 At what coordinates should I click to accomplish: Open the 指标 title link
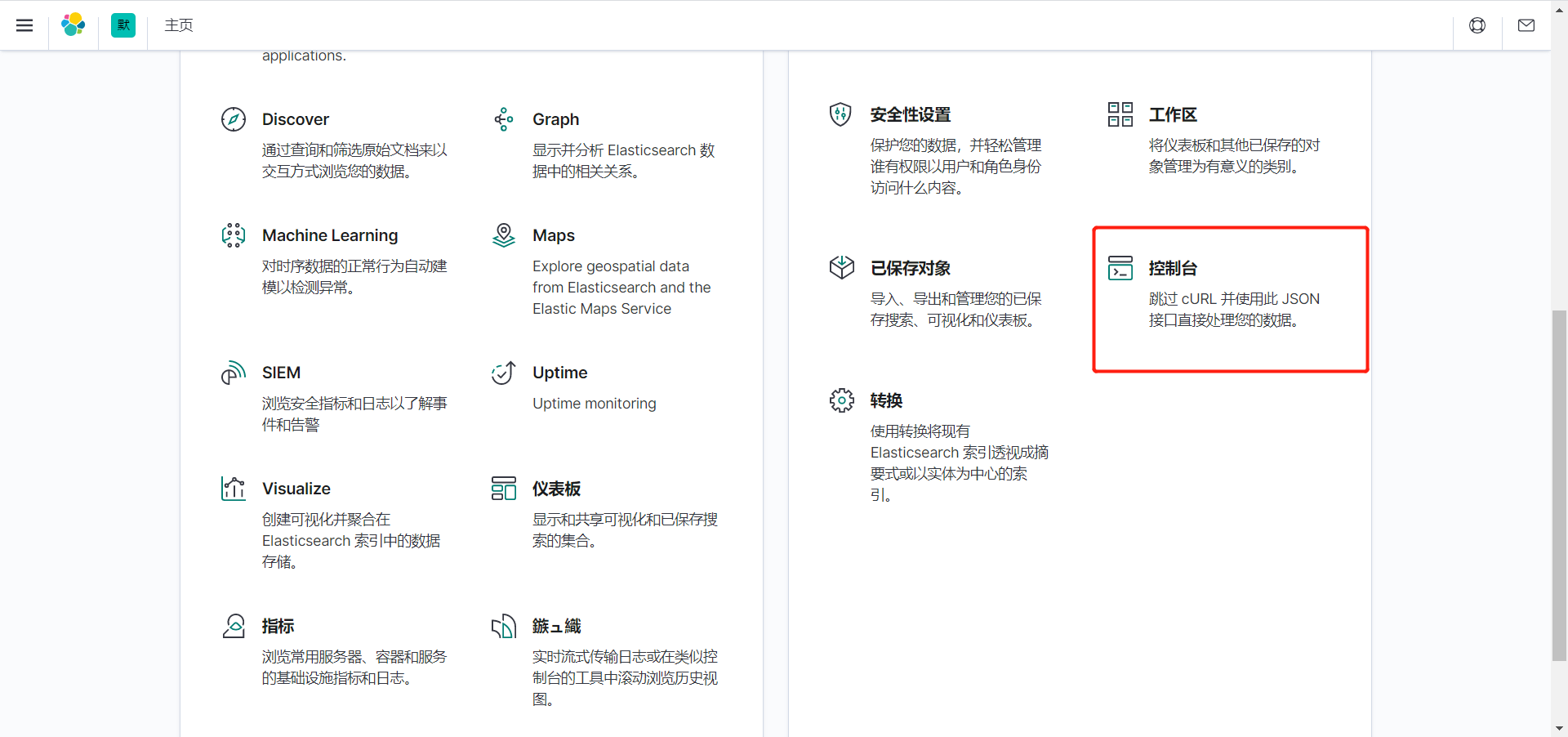(x=278, y=626)
